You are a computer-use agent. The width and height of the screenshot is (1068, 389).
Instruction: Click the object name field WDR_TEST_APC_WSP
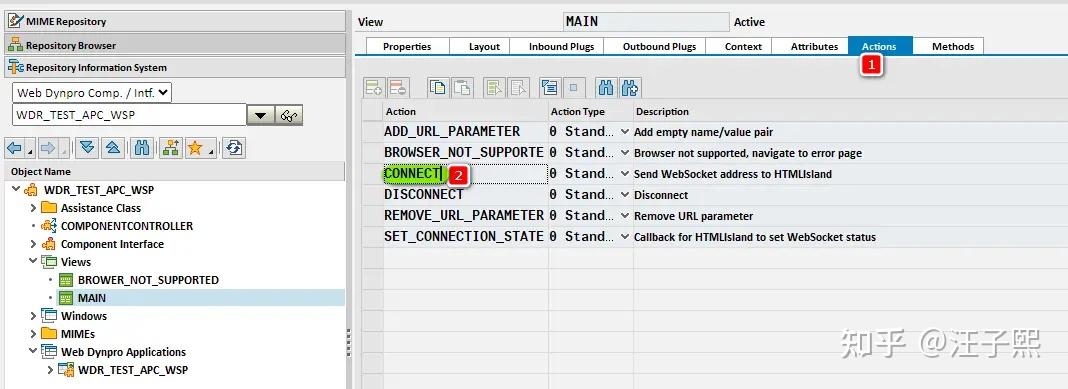pos(129,115)
